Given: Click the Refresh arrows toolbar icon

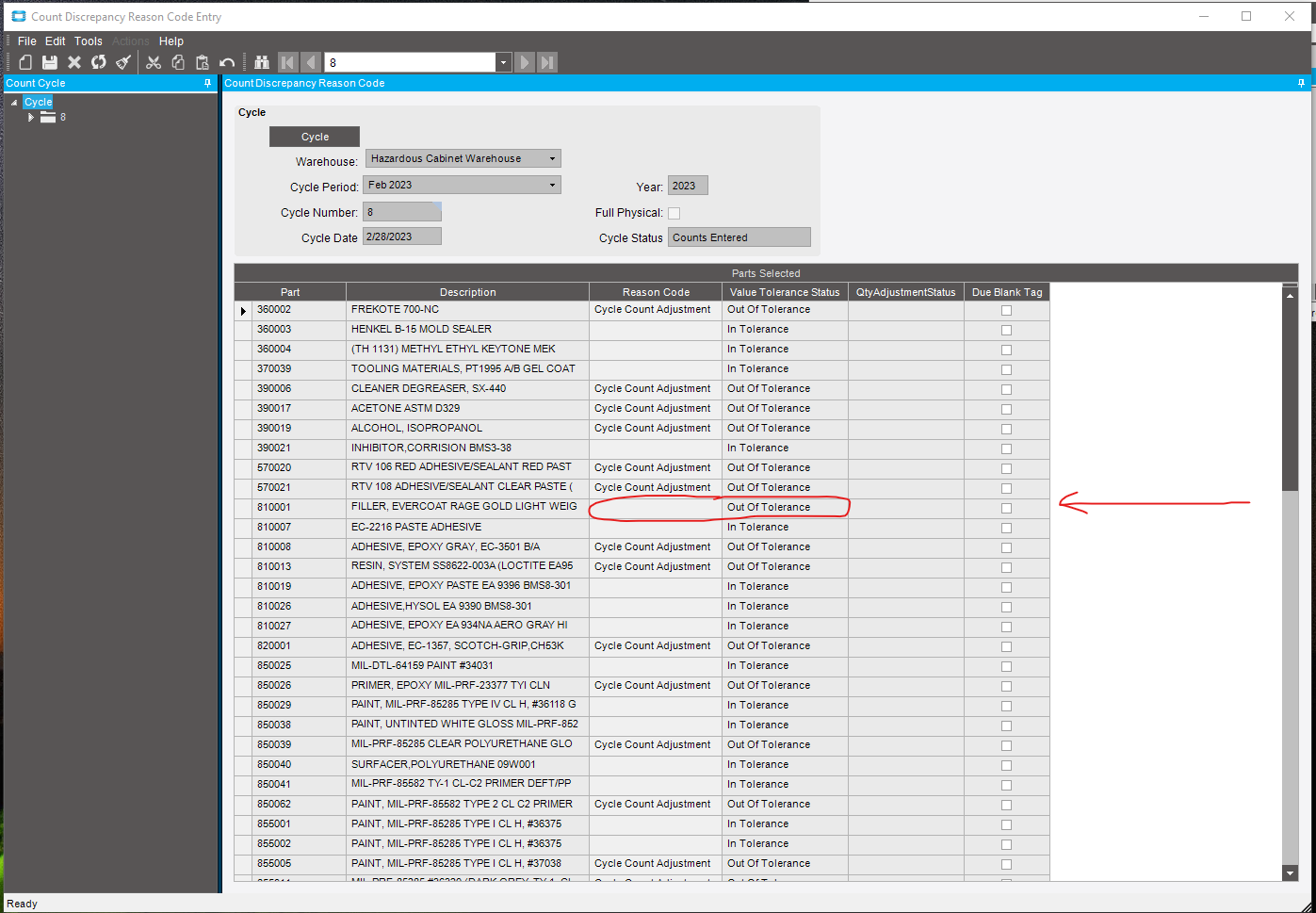Looking at the screenshot, I should (99, 62).
